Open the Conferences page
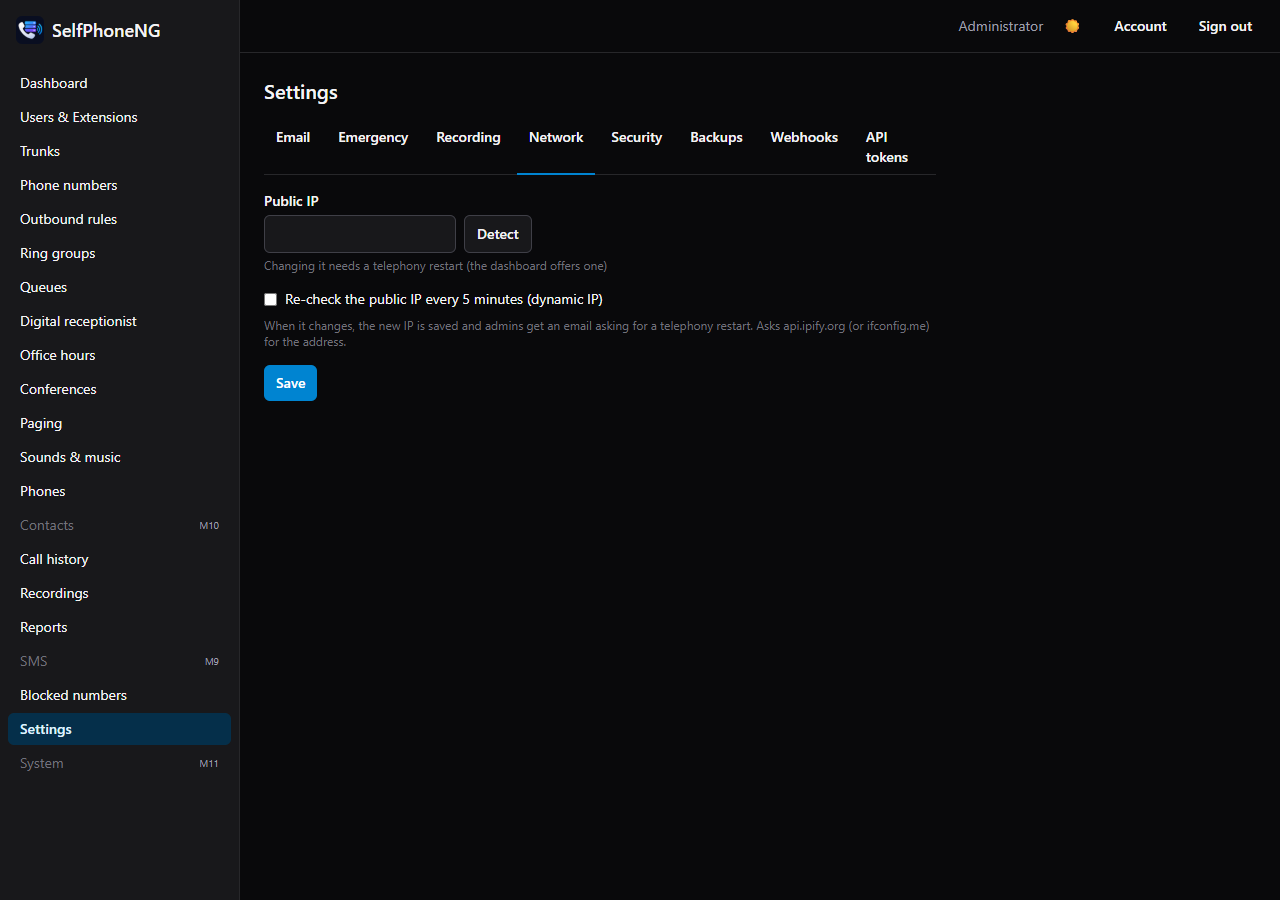The width and height of the screenshot is (1280, 900). [x=119, y=389]
